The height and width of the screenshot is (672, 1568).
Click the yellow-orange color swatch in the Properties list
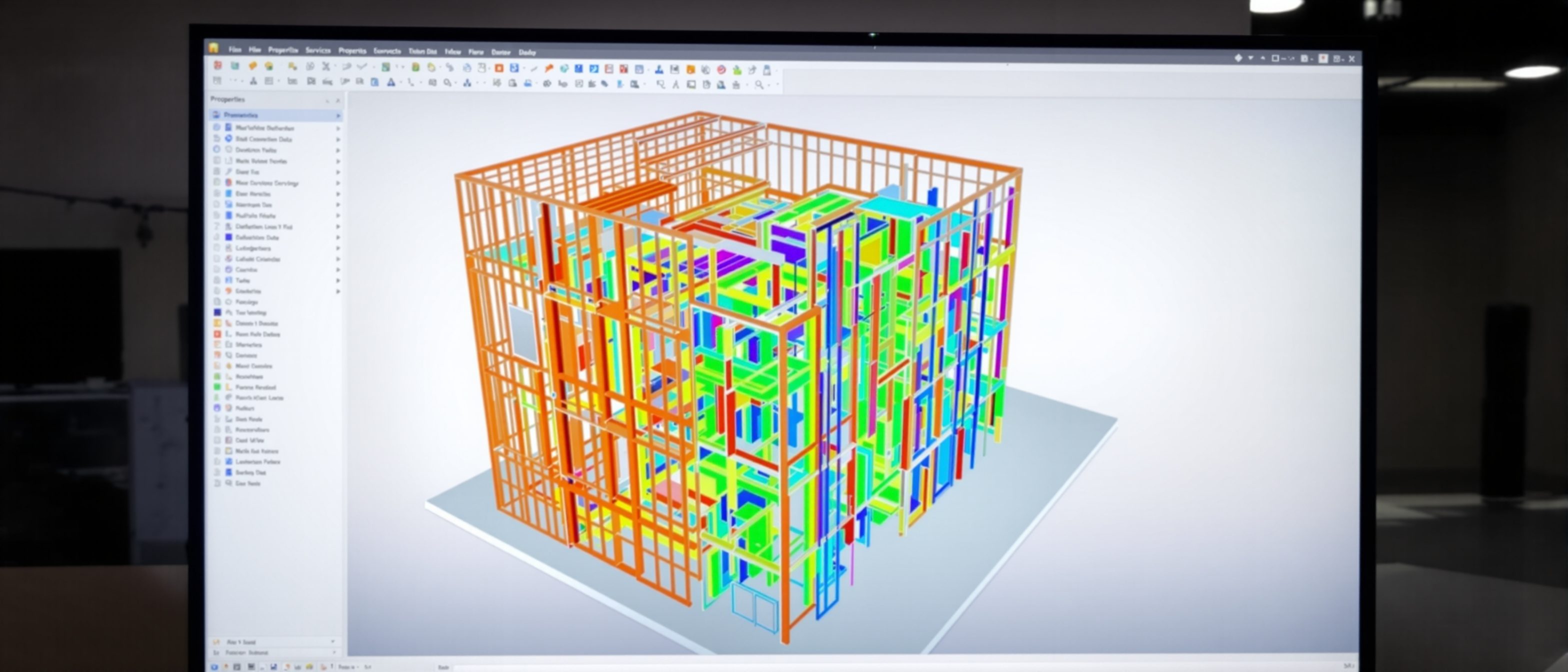click(x=217, y=322)
